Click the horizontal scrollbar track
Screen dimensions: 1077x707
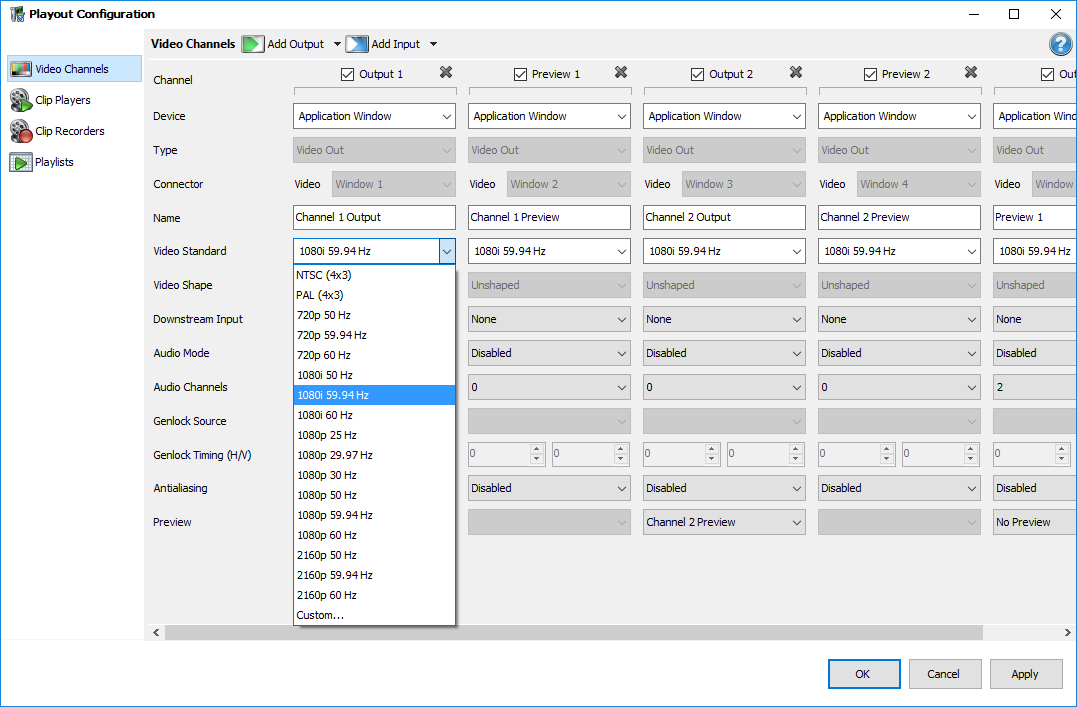pos(1020,632)
